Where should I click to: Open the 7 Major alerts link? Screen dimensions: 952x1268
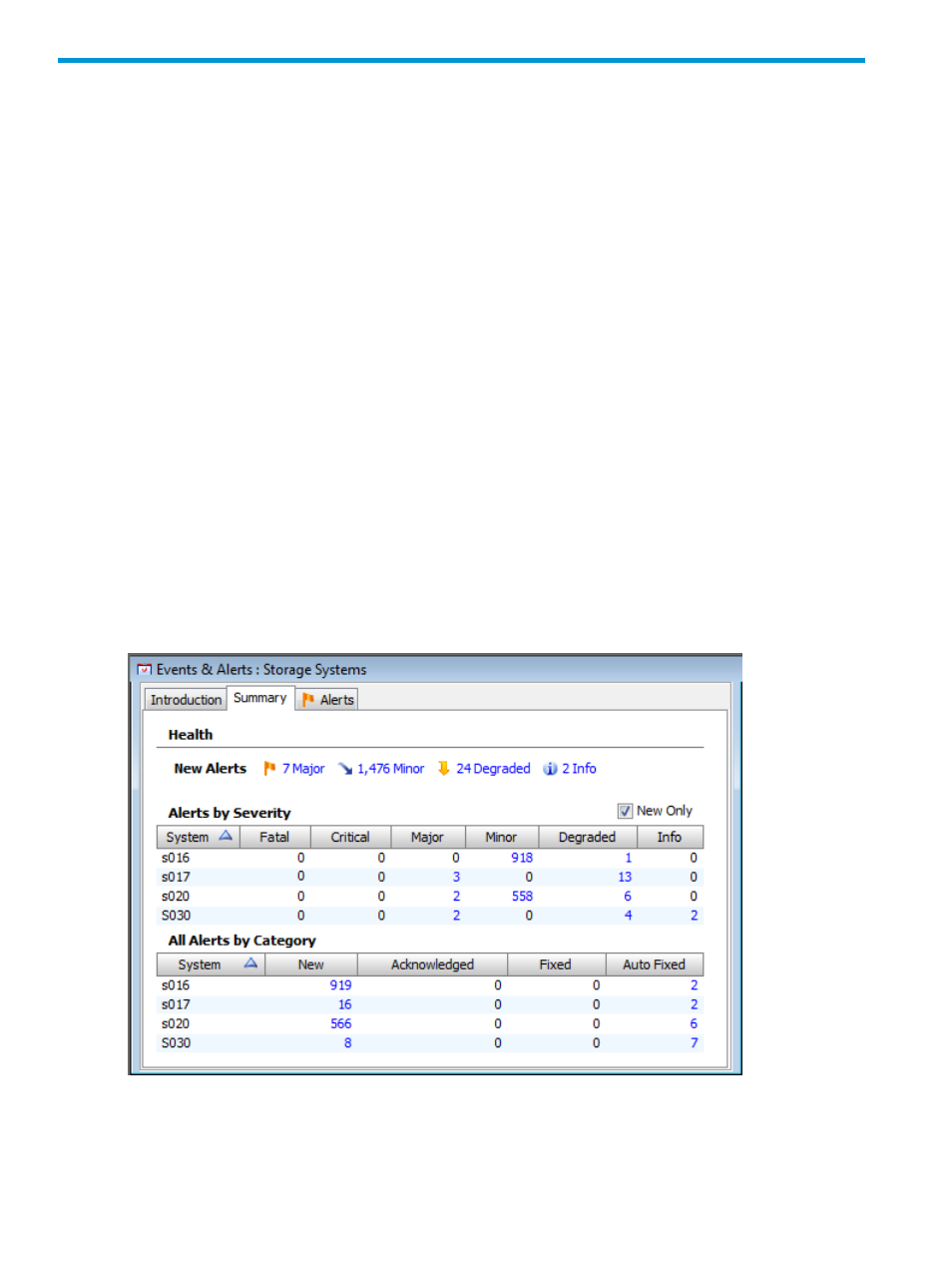(303, 769)
